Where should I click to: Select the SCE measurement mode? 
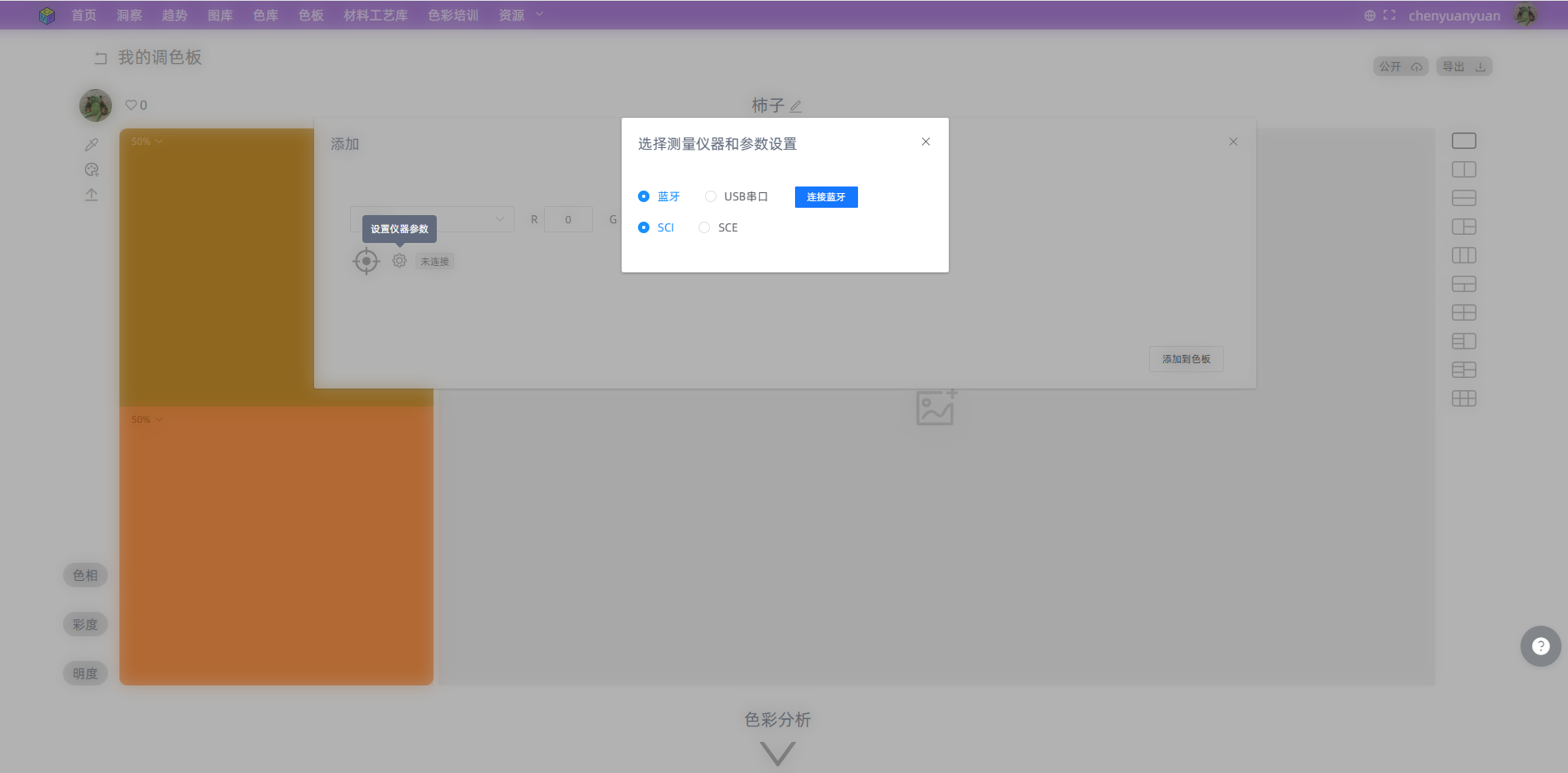[x=704, y=227]
